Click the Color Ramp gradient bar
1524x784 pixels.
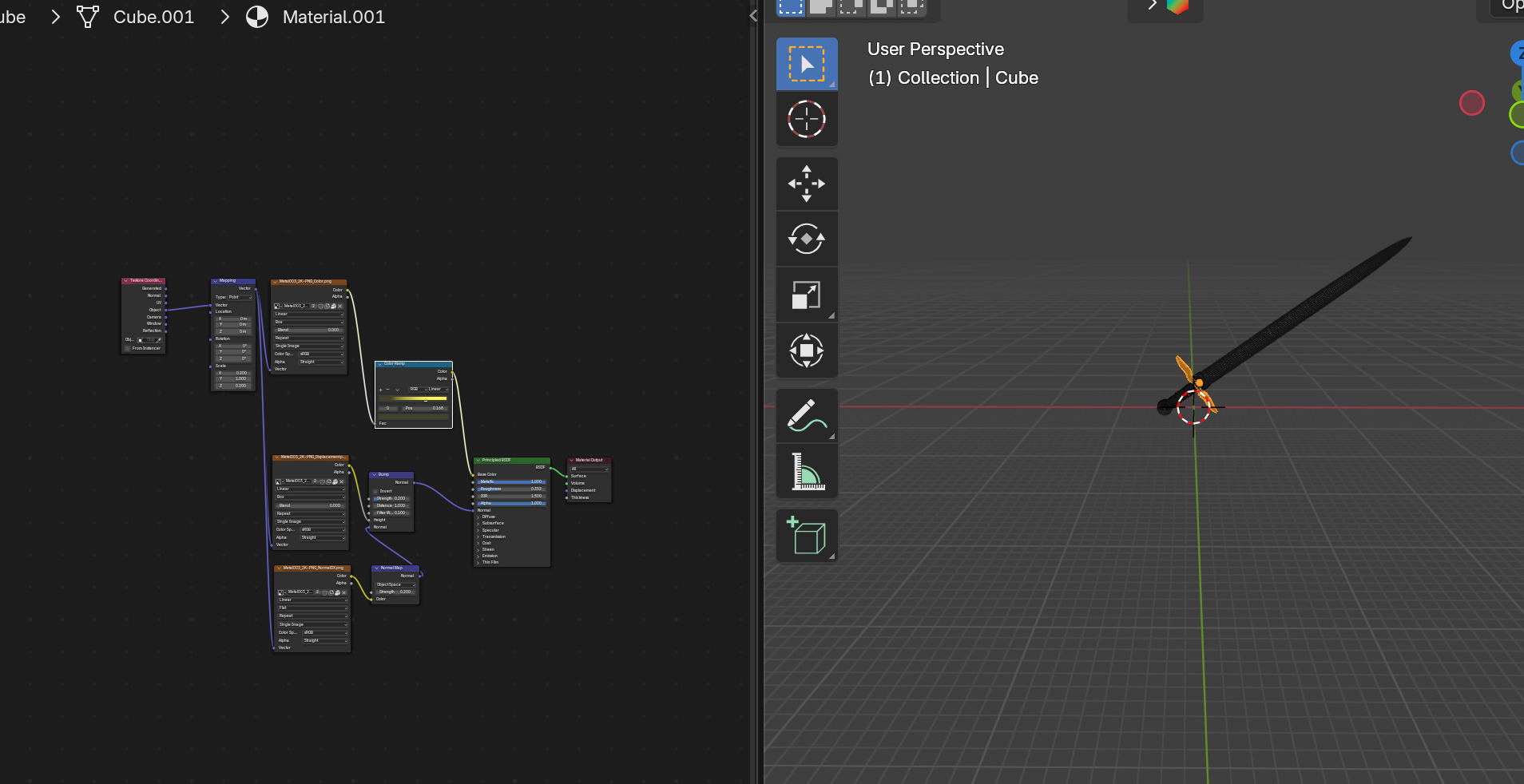414,398
